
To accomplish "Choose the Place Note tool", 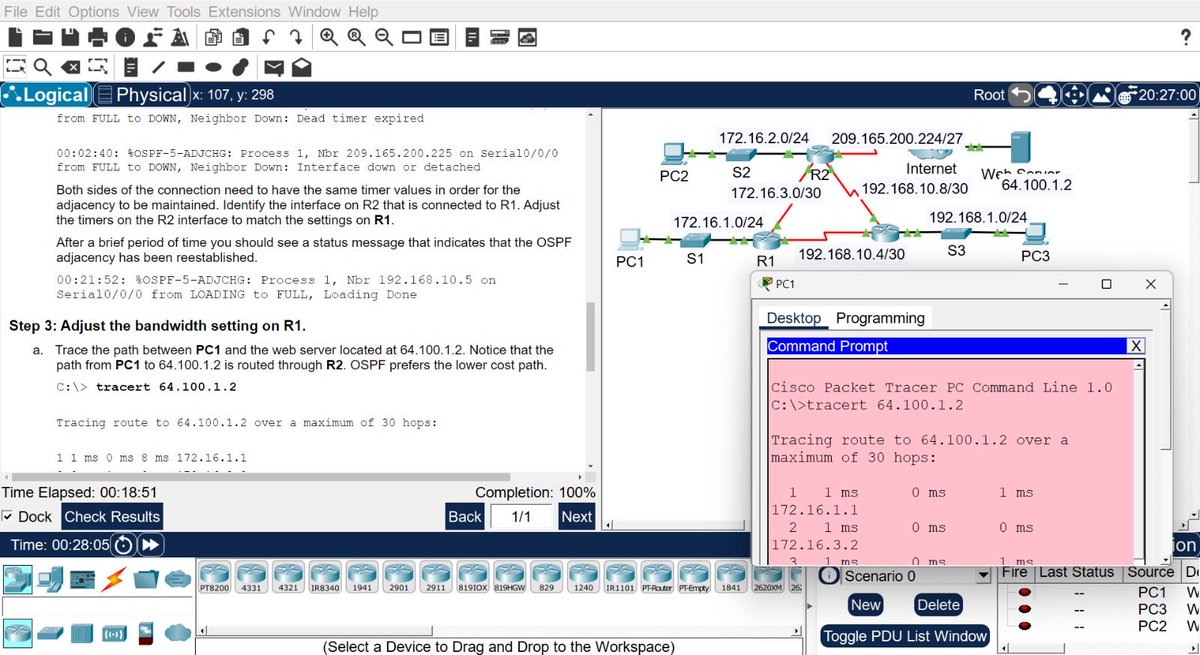I will tap(131, 67).
